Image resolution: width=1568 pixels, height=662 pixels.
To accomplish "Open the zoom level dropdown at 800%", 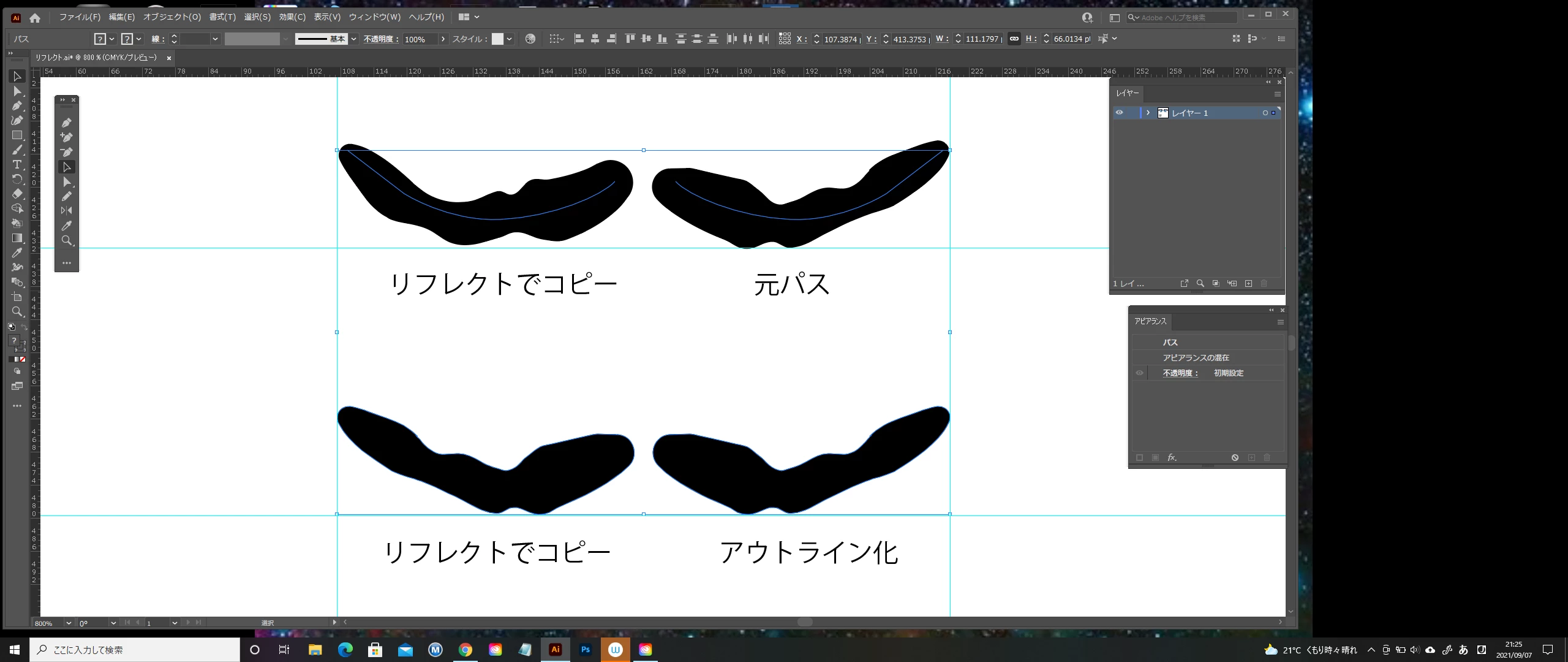I will pos(69,623).
